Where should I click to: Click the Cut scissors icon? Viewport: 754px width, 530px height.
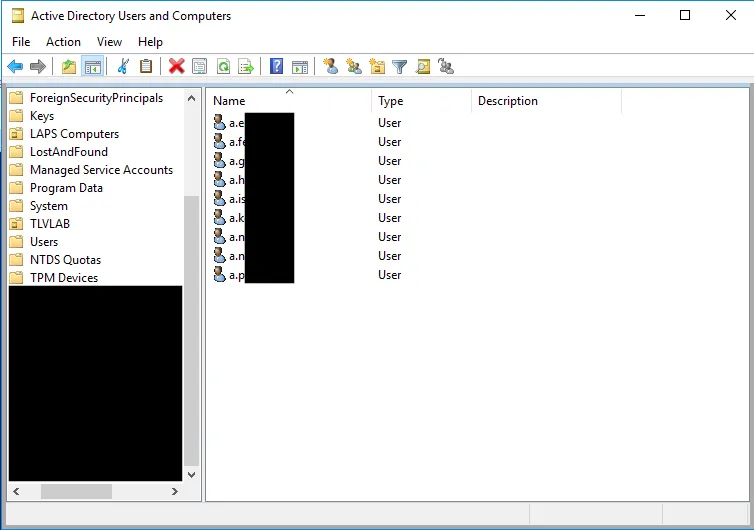tap(123, 67)
